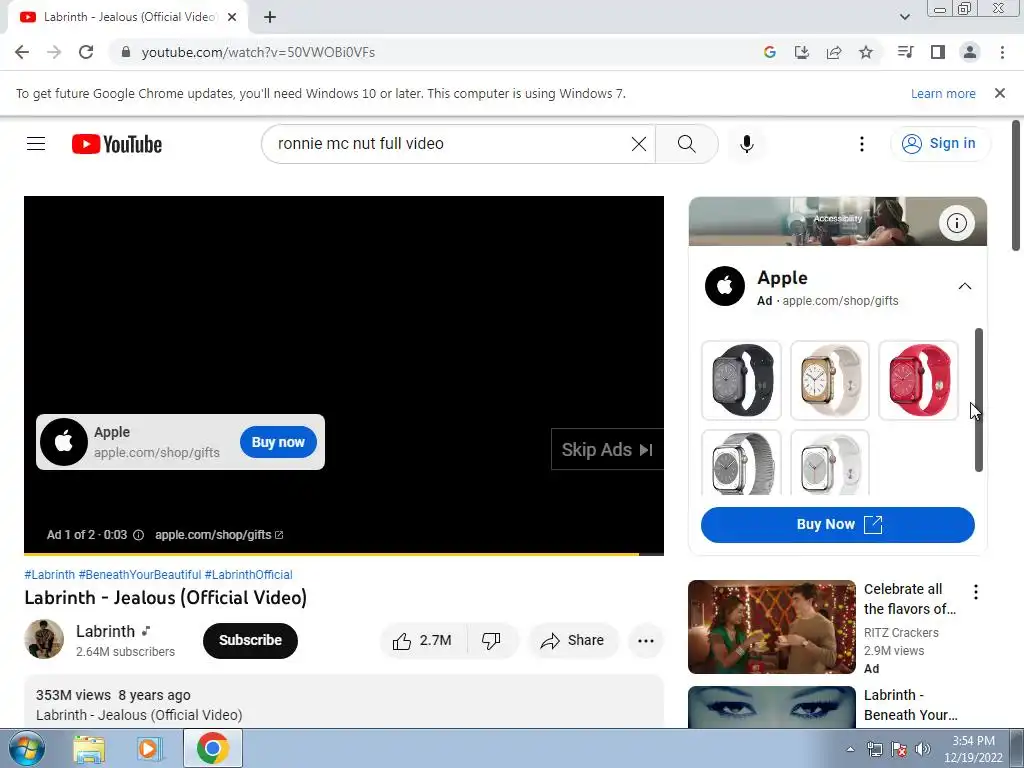Close the Labrinth - Jealous tab

(232, 18)
